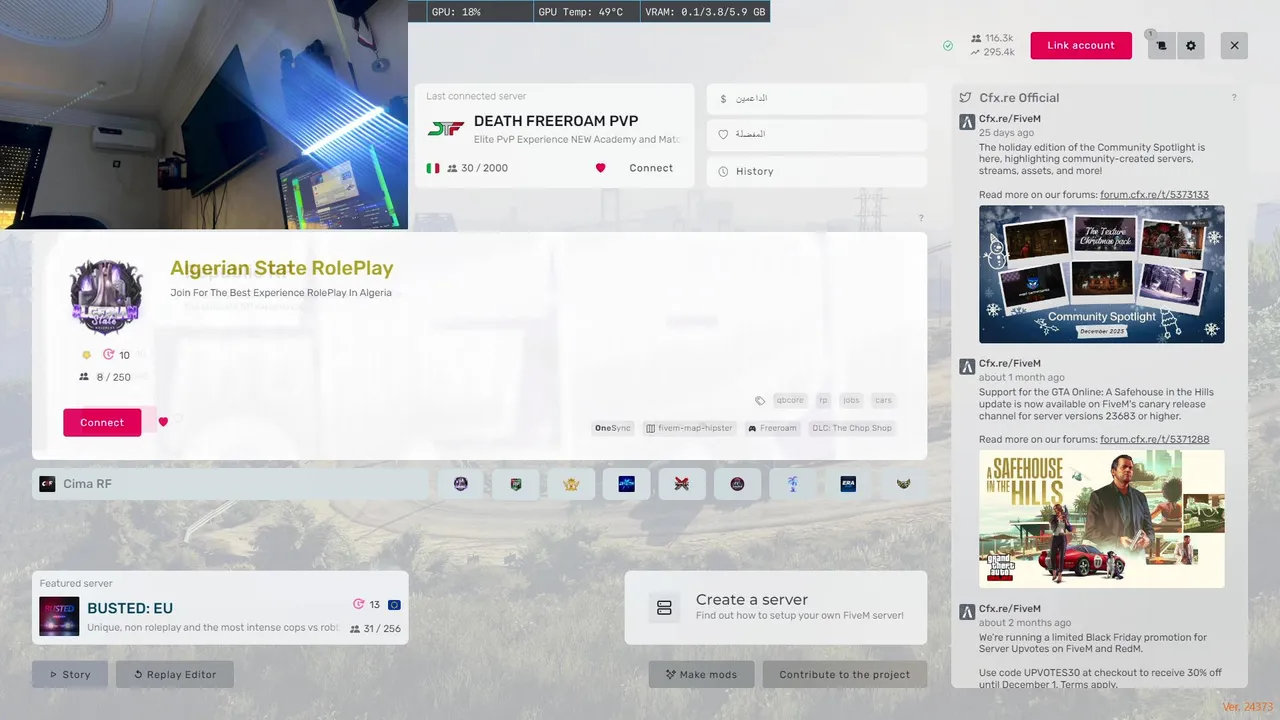Click the Link account button

(1081, 46)
